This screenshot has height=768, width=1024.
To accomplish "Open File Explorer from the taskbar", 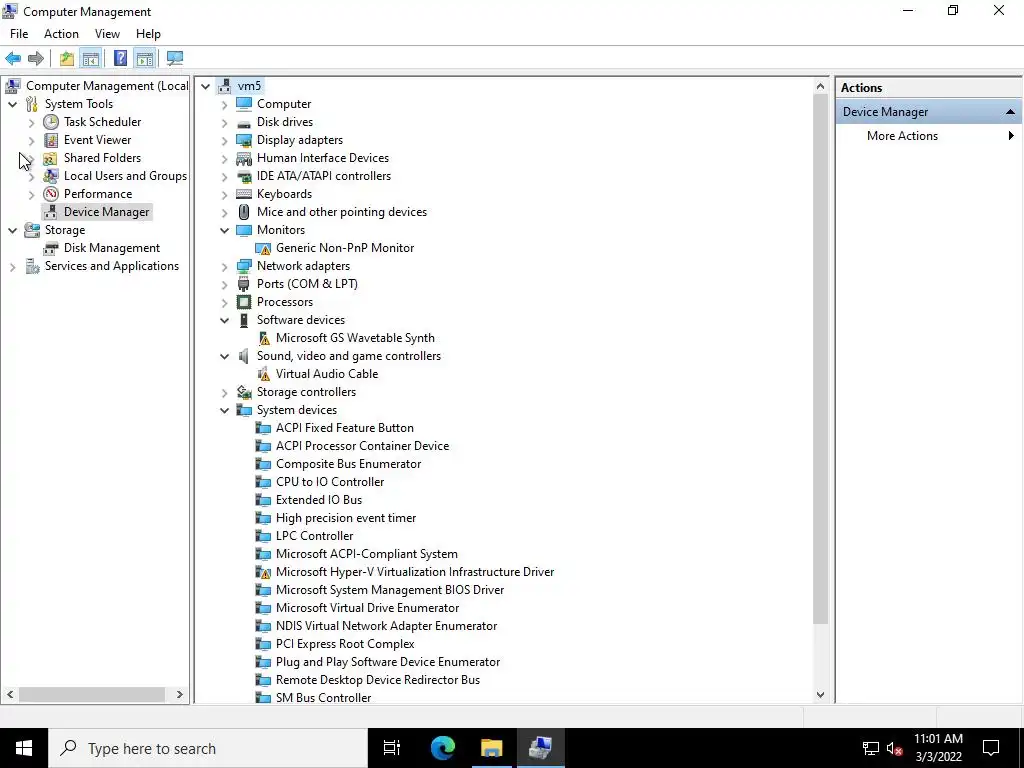I will click(x=492, y=748).
